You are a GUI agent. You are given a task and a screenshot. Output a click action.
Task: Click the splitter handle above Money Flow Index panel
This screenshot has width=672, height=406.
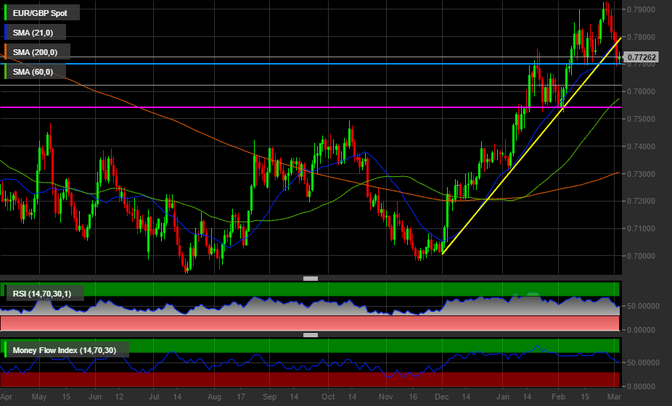pos(311,336)
